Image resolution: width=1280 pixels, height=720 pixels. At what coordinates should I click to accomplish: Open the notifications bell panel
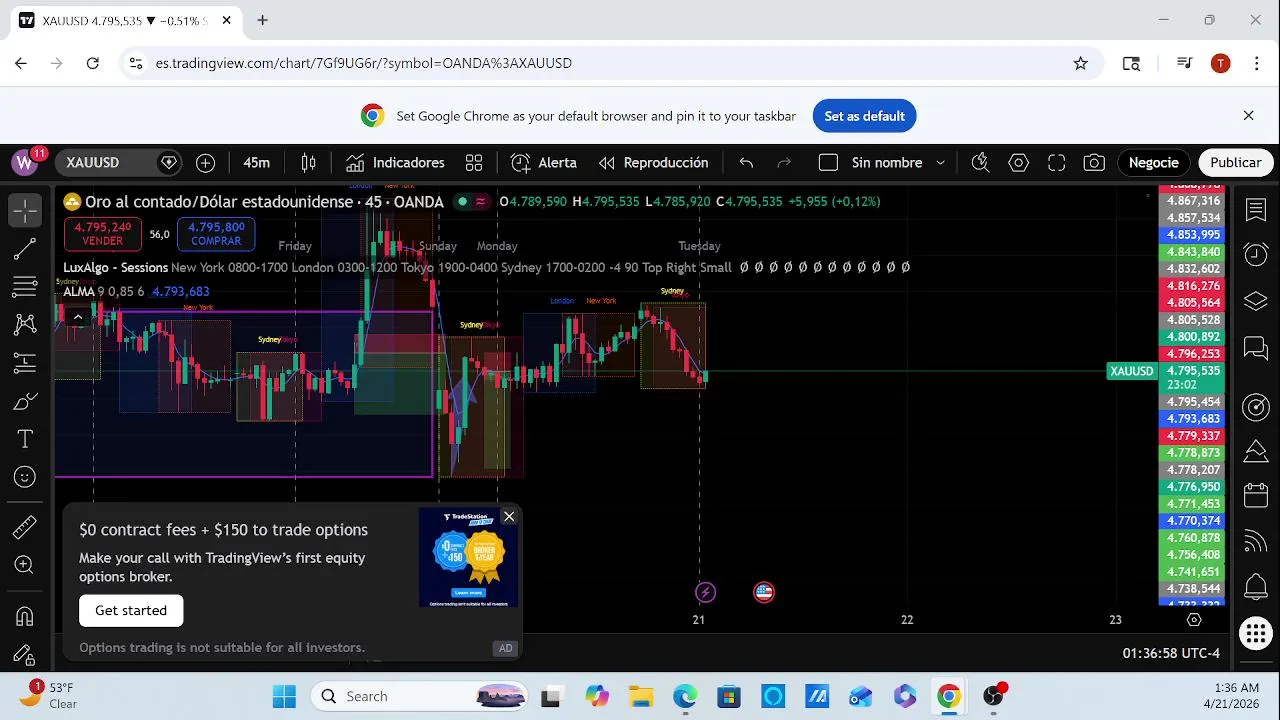point(1256,587)
